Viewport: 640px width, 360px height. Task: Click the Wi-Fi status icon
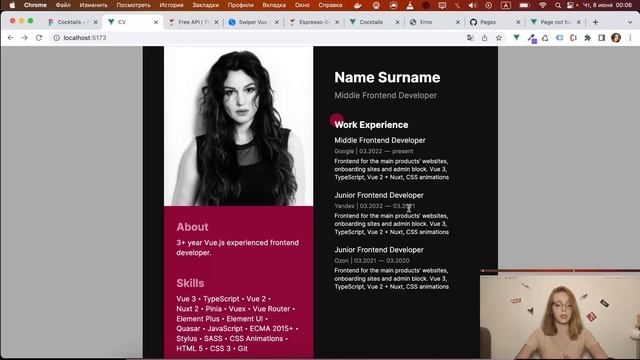pos(542,5)
